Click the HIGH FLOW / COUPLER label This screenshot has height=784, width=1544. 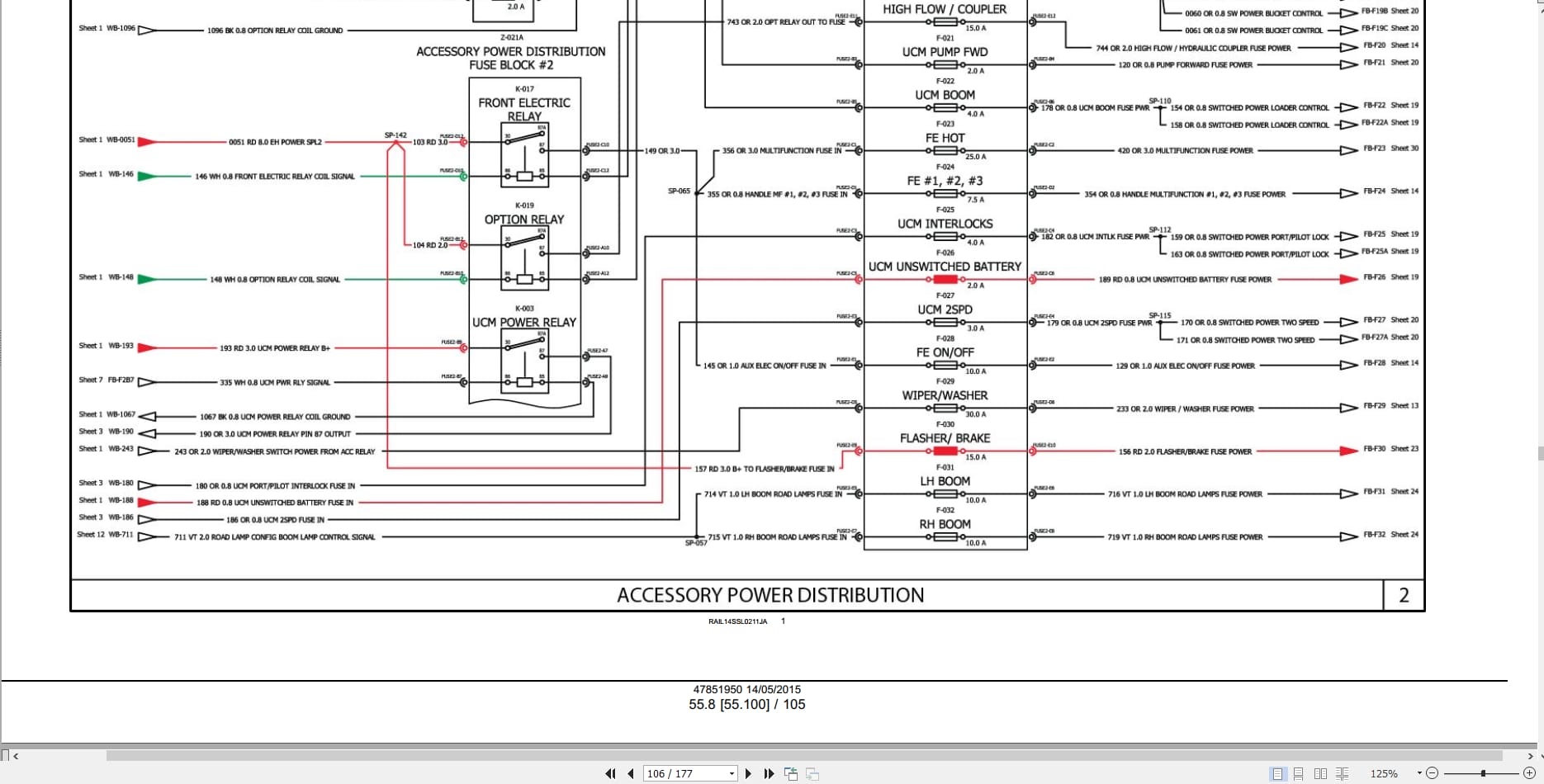click(945, 9)
